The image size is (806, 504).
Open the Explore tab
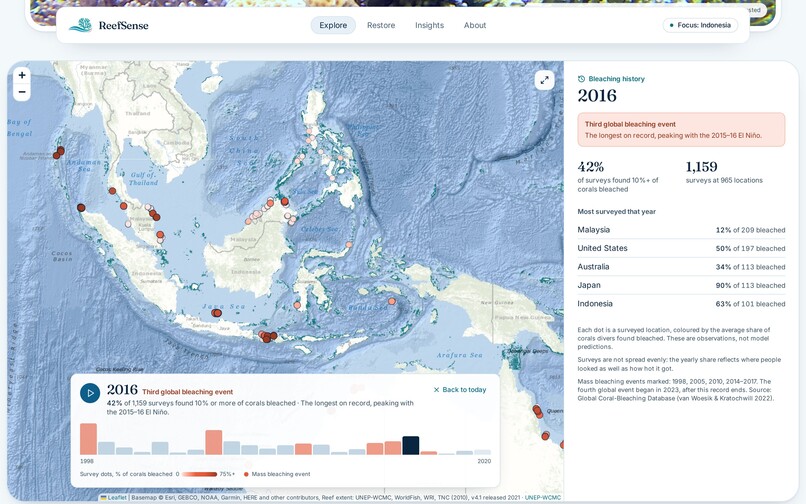click(333, 25)
